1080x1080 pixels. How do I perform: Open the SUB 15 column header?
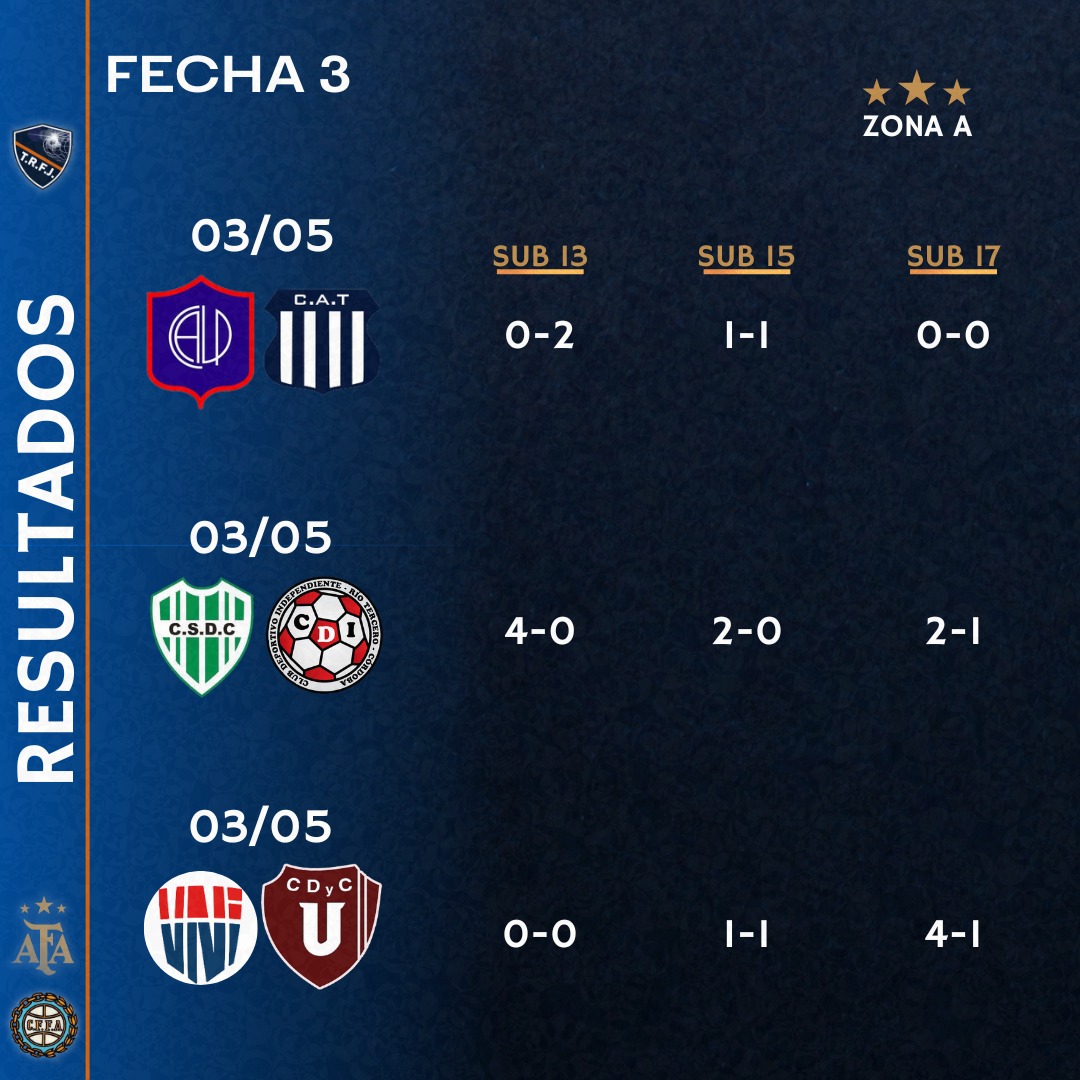coord(746,257)
